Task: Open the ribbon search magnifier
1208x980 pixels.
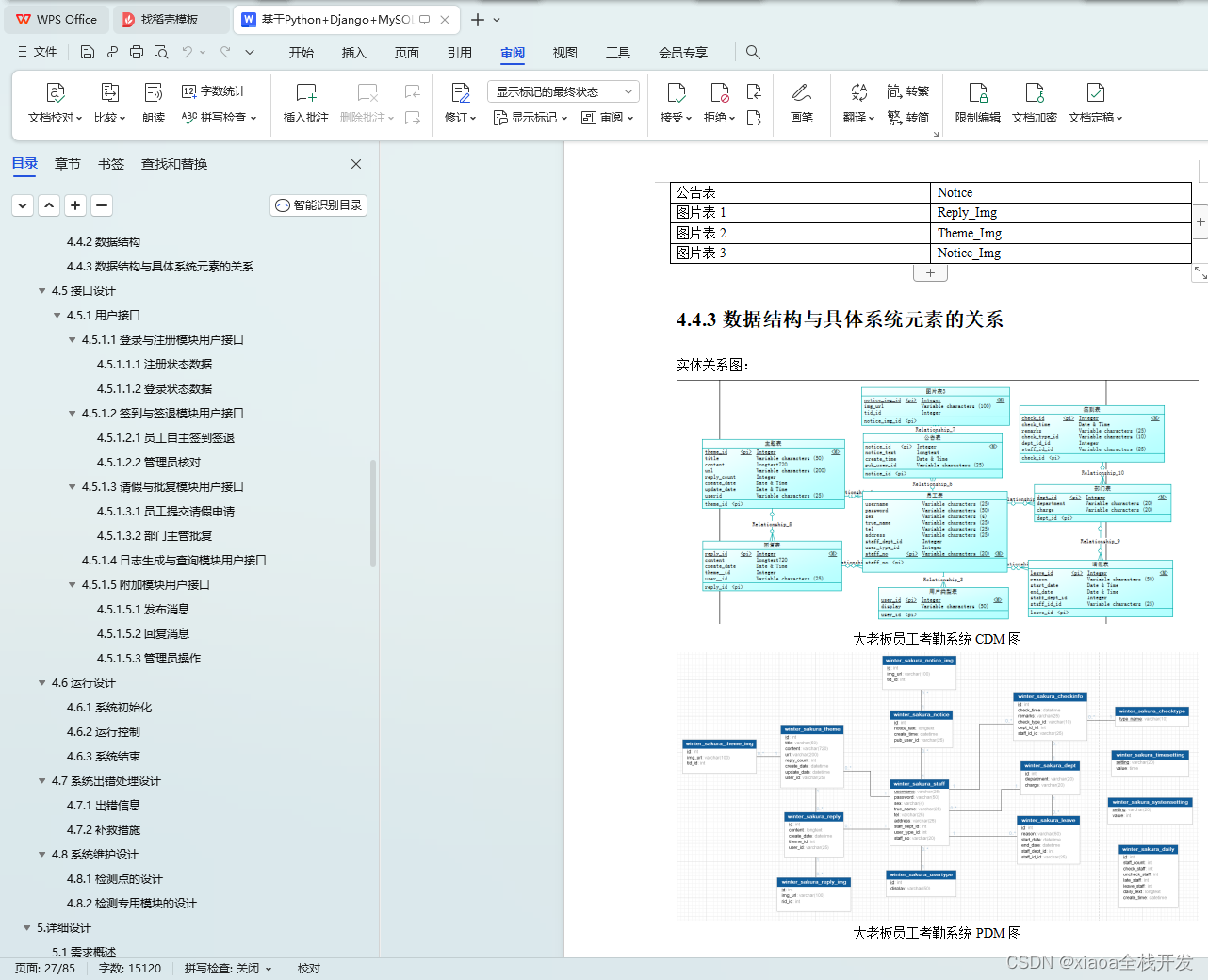Action: [x=753, y=53]
